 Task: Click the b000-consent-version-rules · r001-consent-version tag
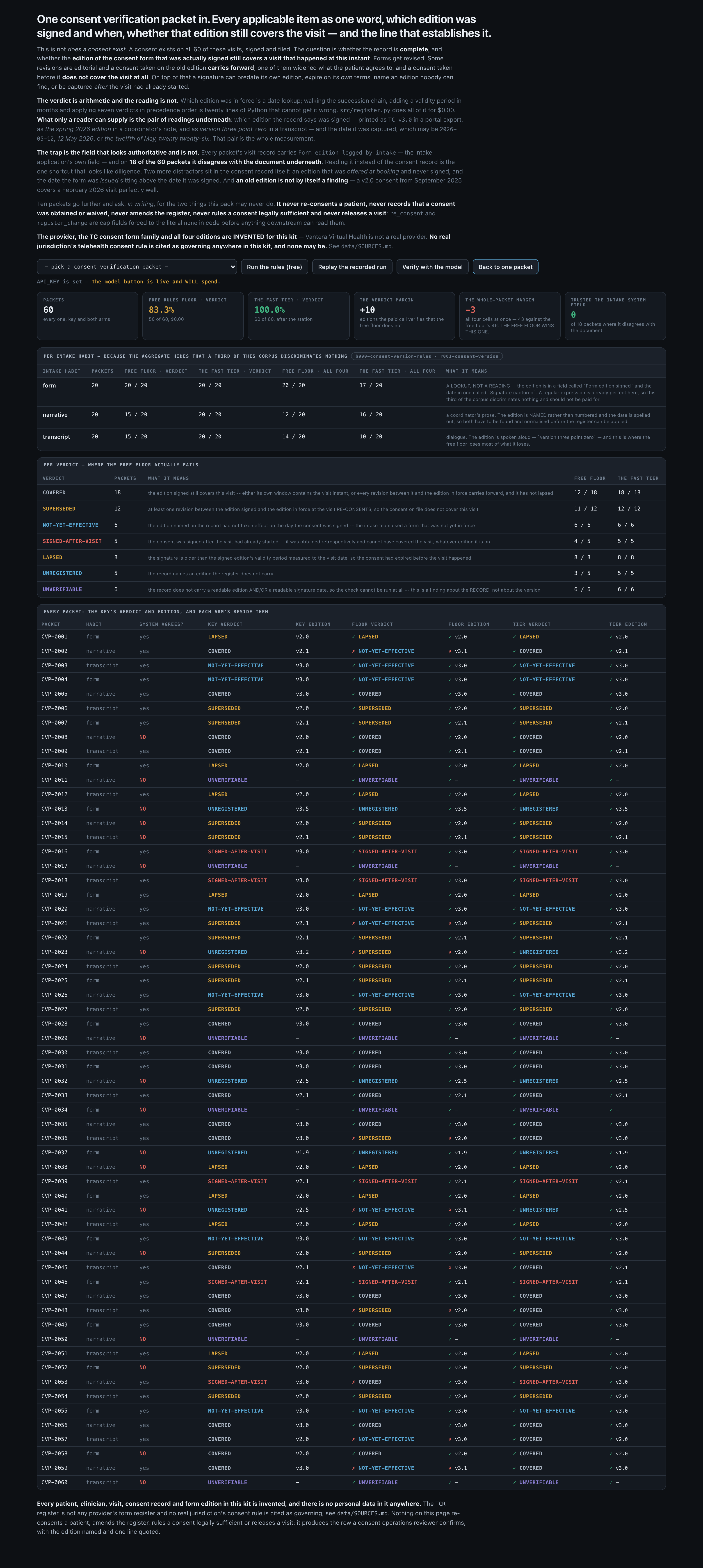[x=427, y=356]
